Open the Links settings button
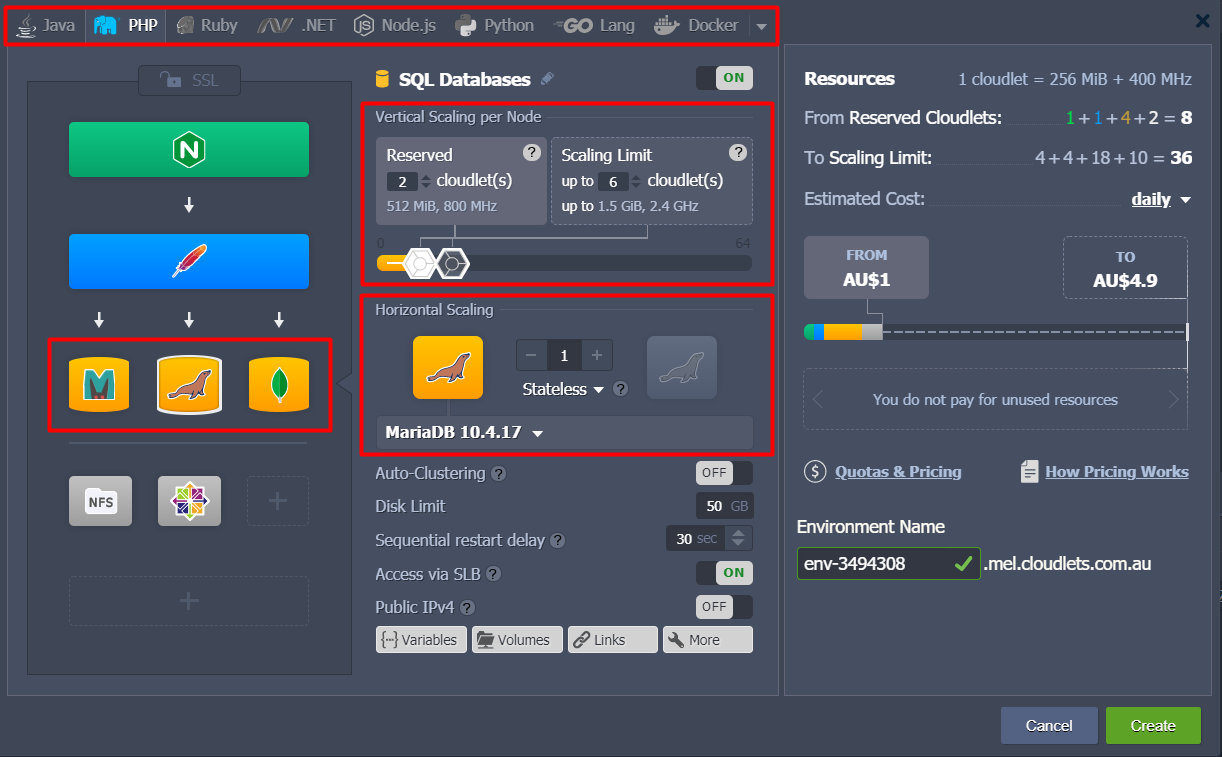The width and height of the screenshot is (1222, 757). [612, 640]
